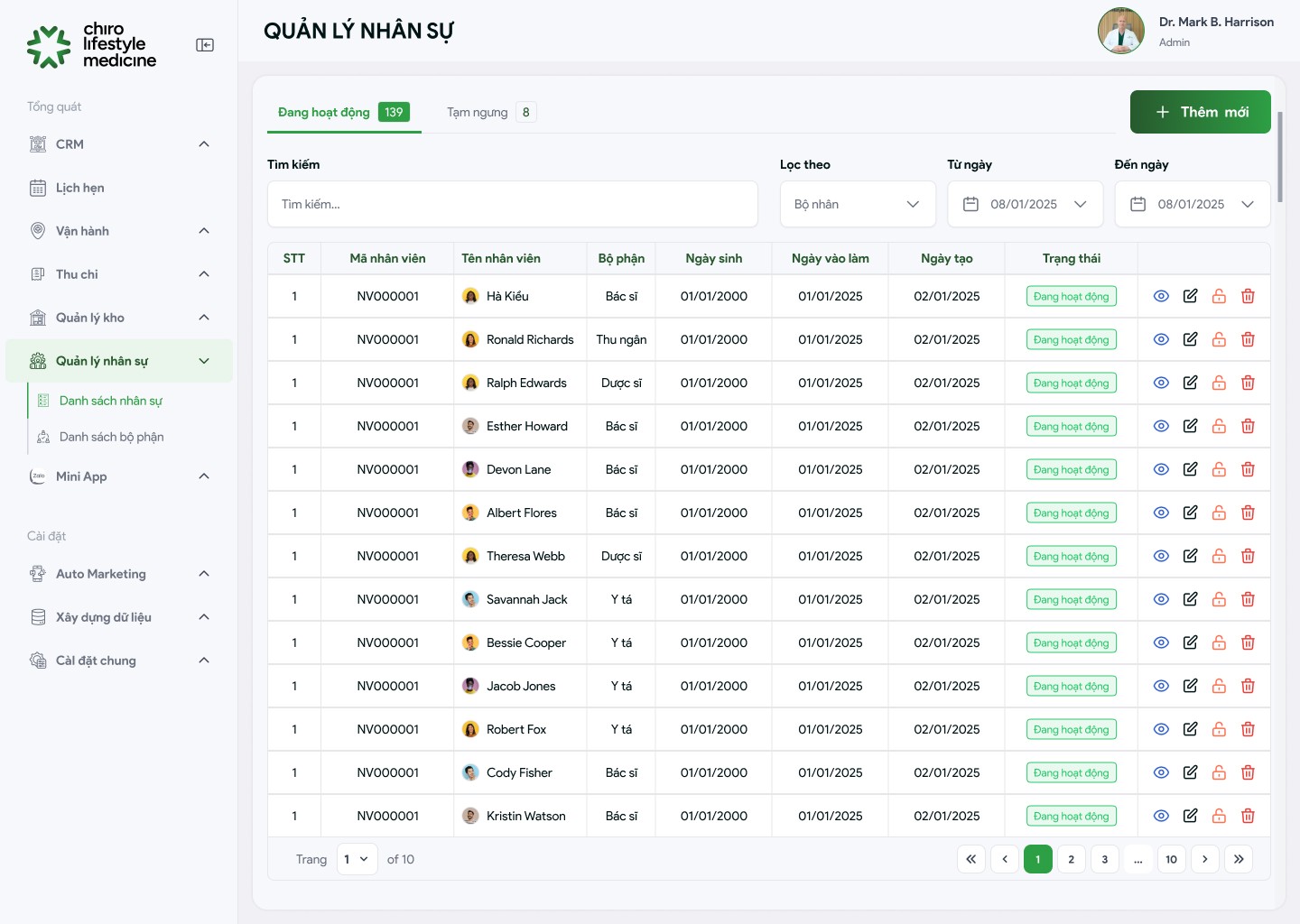Expand the Thu chi menu chevron

click(x=204, y=274)
